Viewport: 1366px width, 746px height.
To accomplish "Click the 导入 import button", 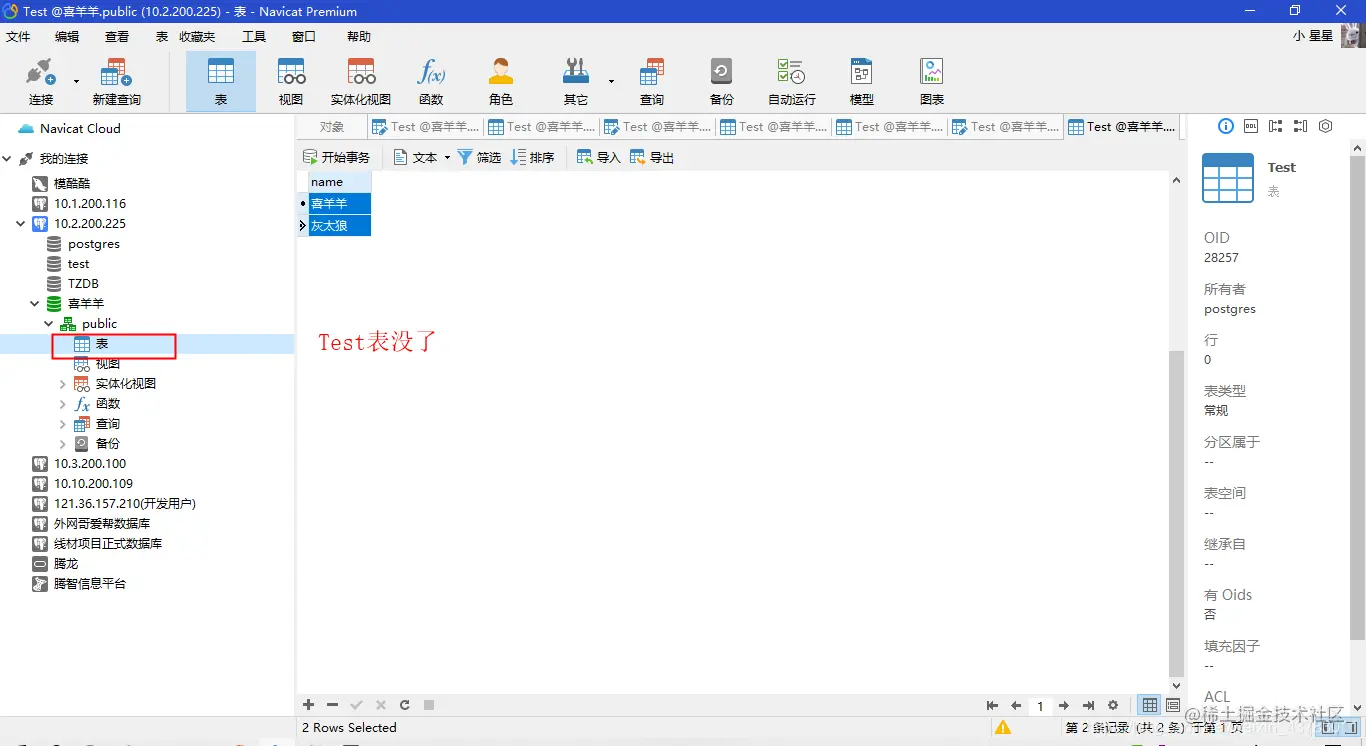I will click(x=599, y=157).
